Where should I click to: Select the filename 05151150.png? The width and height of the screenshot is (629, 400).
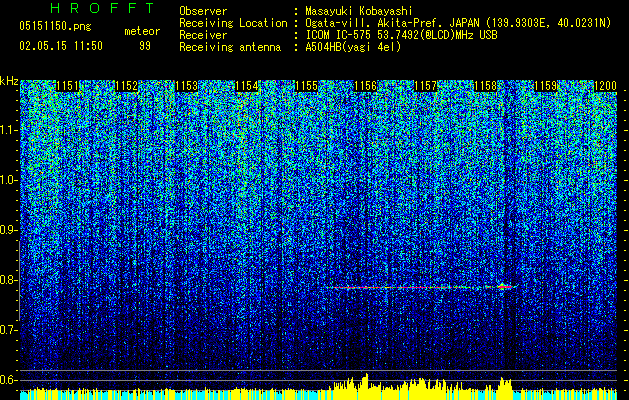tap(55, 26)
